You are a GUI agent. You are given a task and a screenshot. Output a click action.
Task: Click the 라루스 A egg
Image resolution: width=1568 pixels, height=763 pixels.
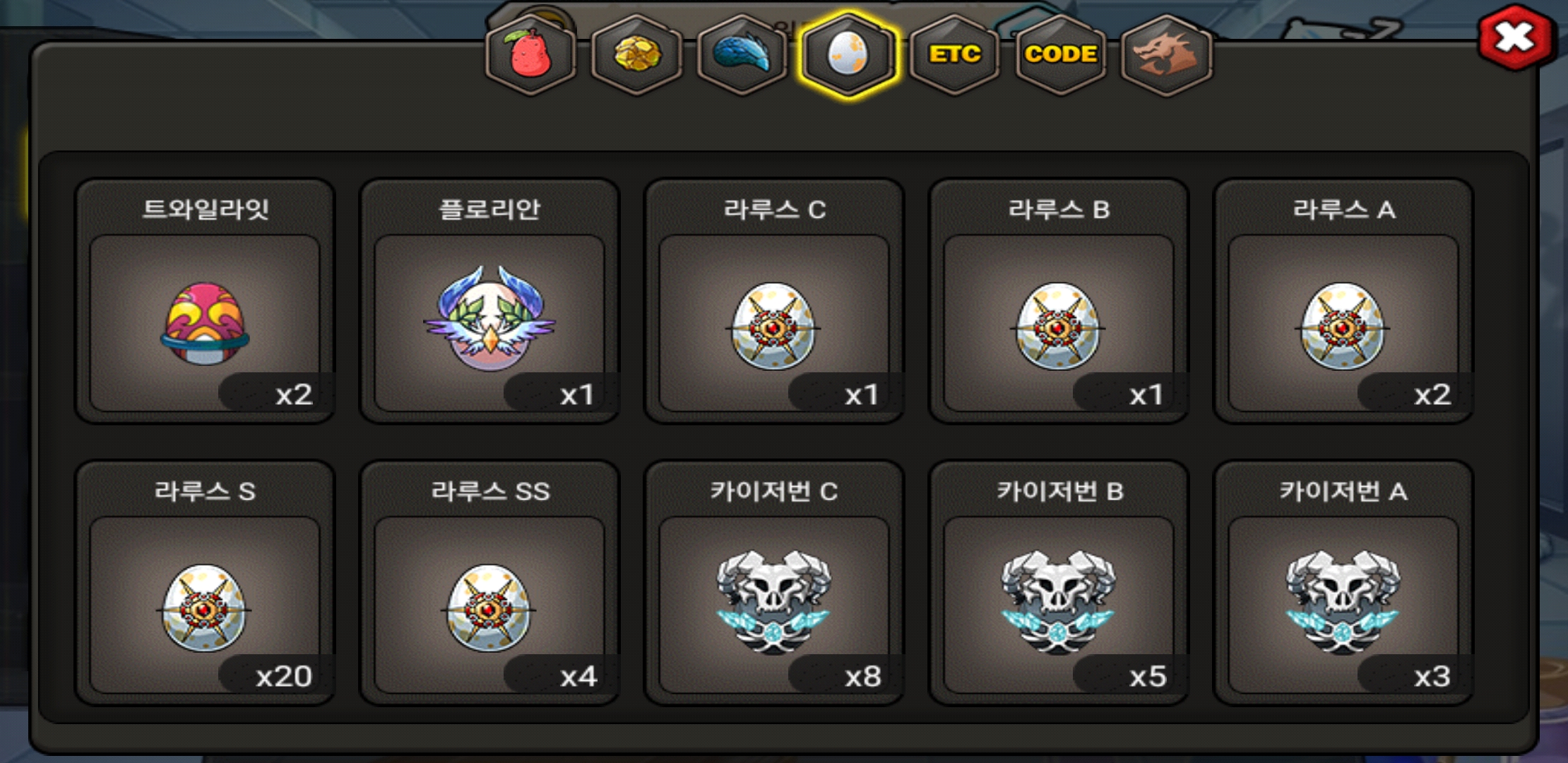[x=1343, y=326]
